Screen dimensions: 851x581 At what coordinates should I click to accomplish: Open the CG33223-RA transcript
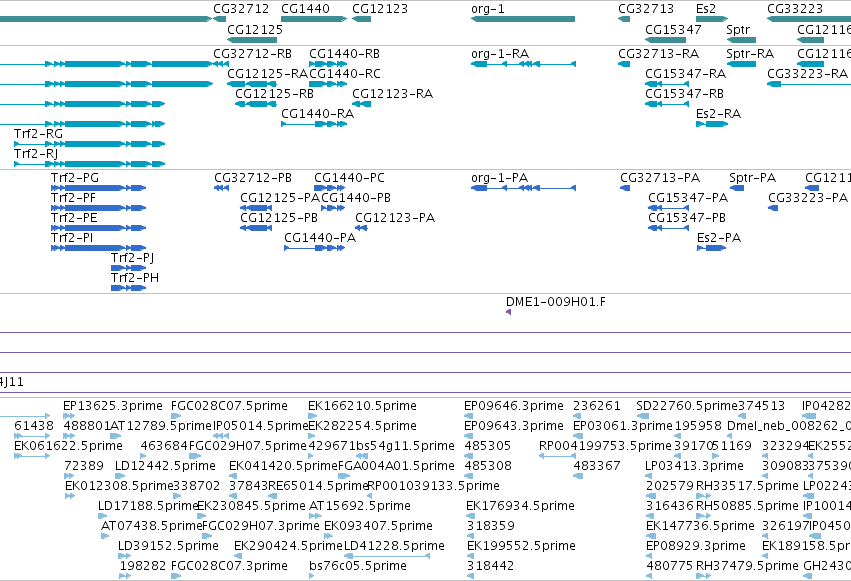coord(809,84)
